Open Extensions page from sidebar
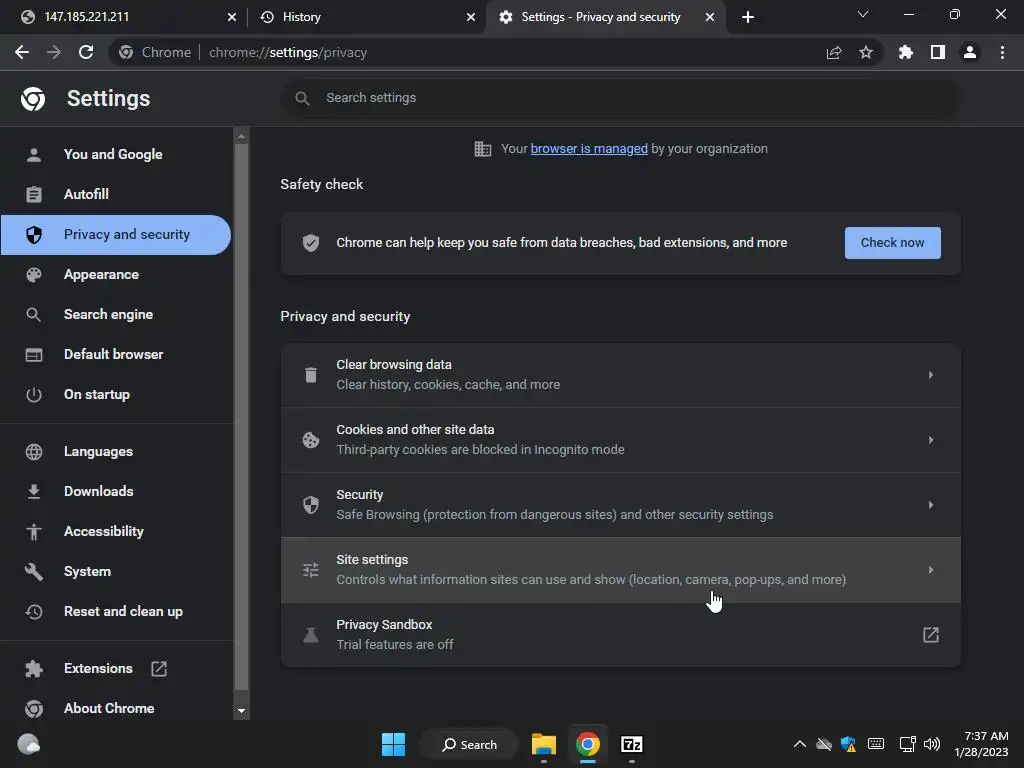1024x768 pixels. (x=116, y=668)
